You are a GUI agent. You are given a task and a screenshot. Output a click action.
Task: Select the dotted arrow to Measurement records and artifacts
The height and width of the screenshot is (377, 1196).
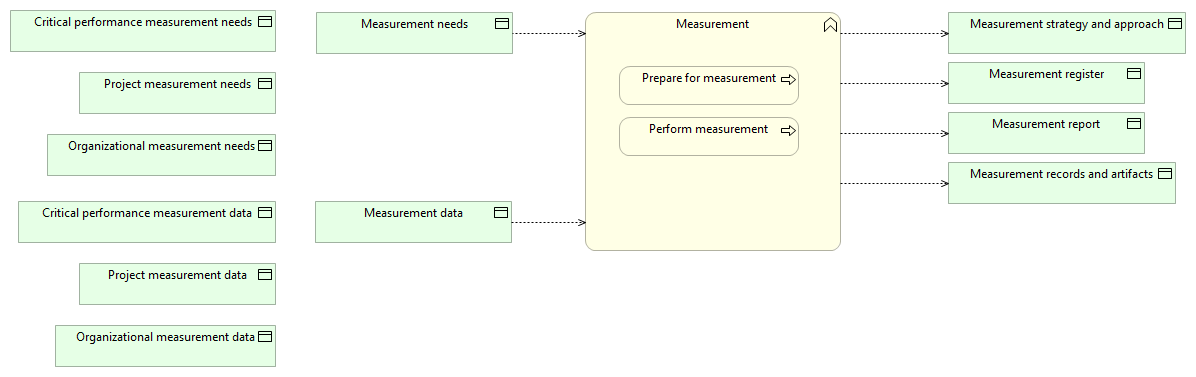point(894,184)
